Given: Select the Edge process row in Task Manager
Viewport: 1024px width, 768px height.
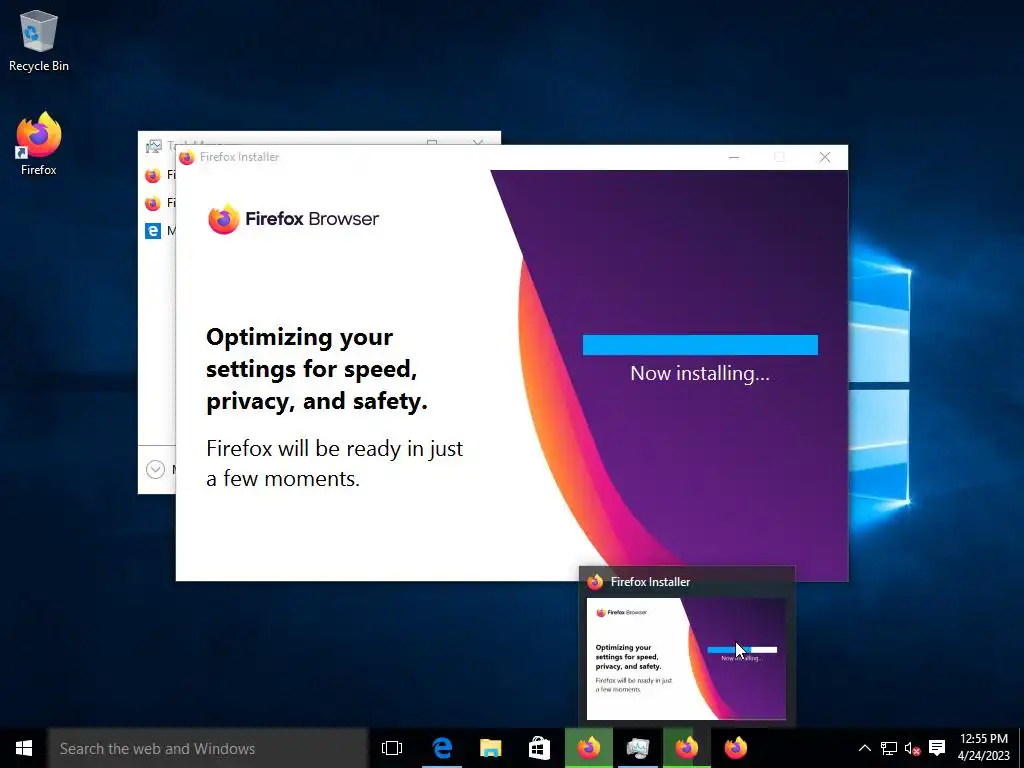Looking at the screenshot, I should pyautogui.click(x=159, y=231).
